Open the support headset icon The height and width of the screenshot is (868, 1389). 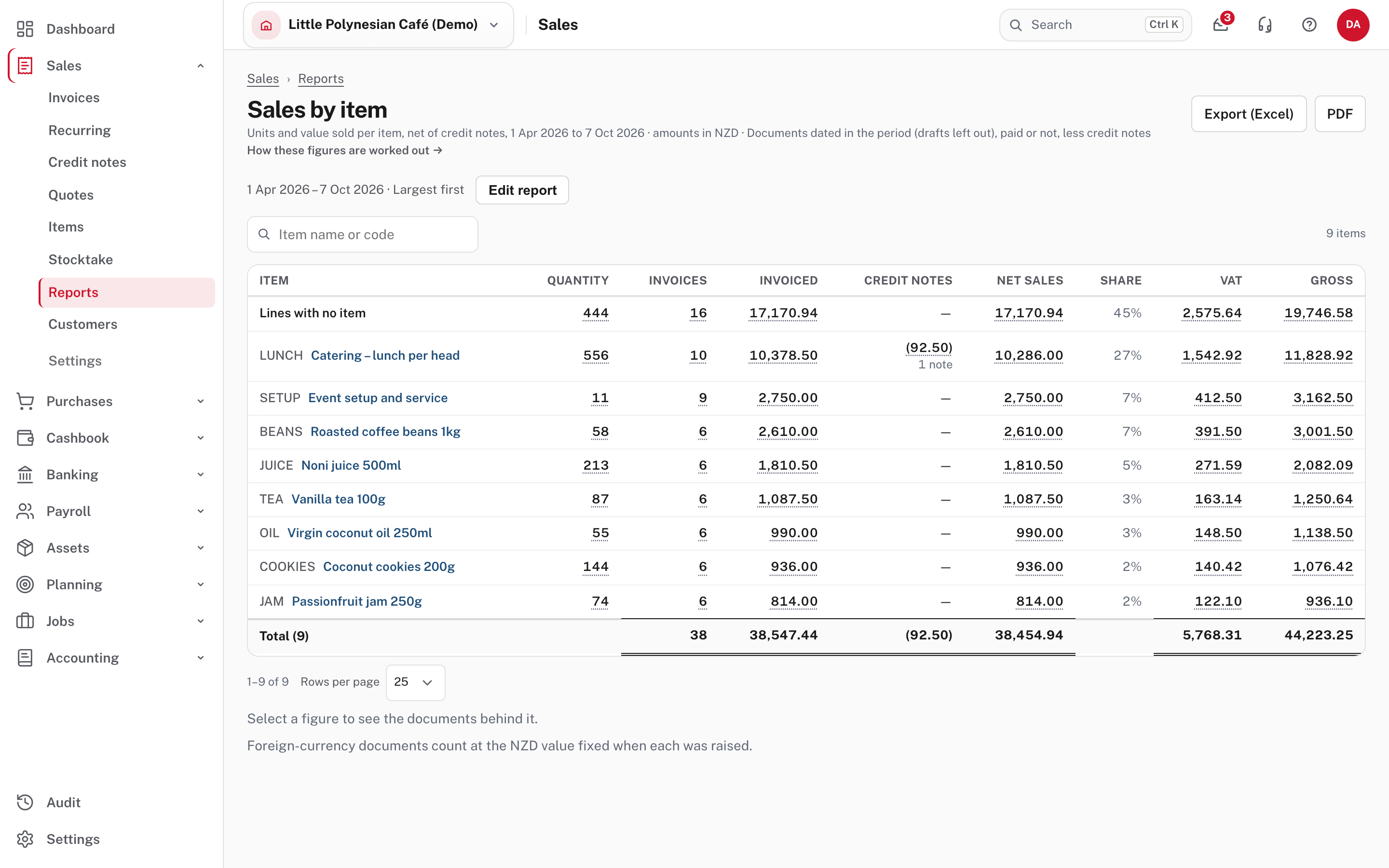tap(1265, 25)
